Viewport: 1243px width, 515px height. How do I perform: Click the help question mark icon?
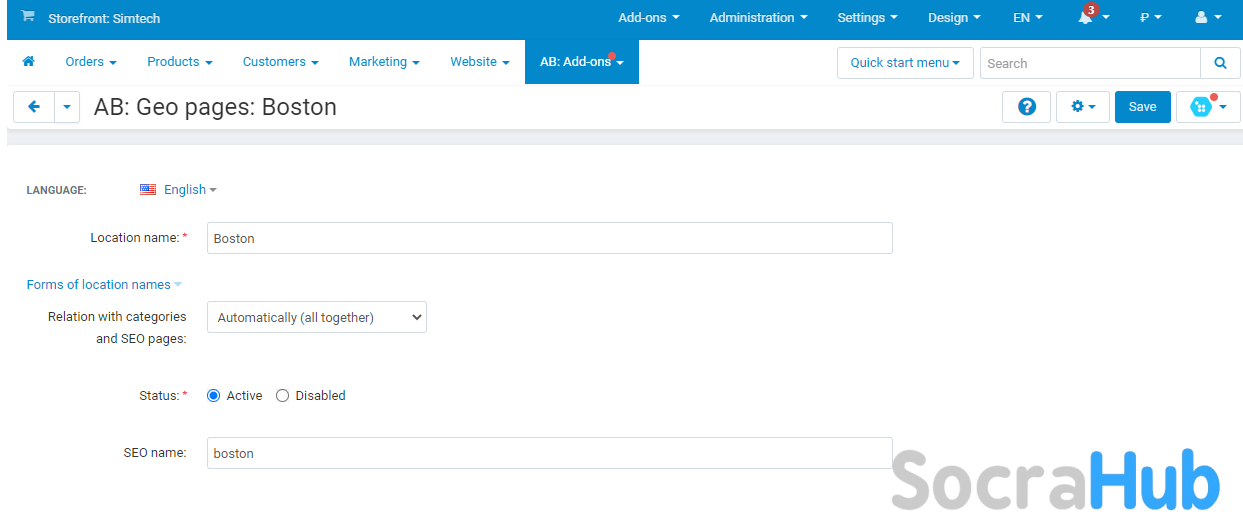[1026, 107]
